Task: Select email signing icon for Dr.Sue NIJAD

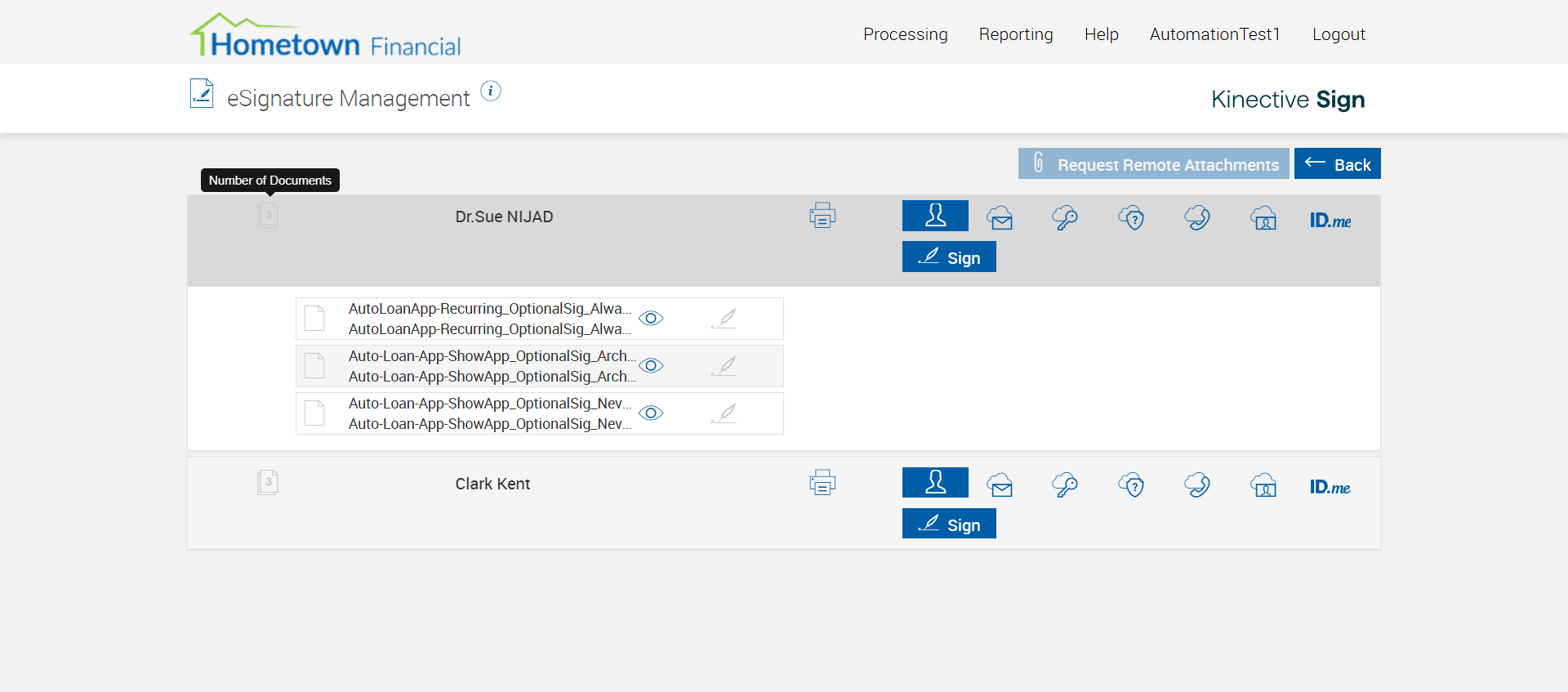Action: click(x=1000, y=218)
